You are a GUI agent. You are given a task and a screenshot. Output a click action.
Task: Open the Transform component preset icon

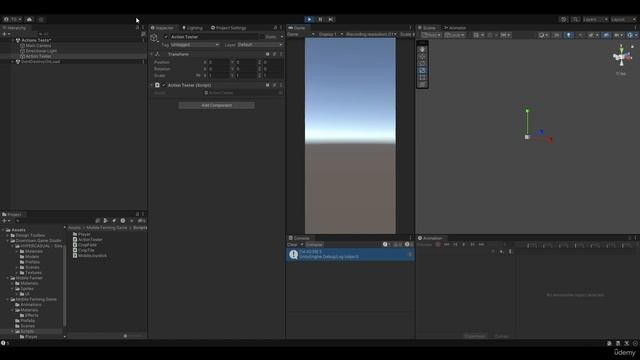(x=274, y=54)
